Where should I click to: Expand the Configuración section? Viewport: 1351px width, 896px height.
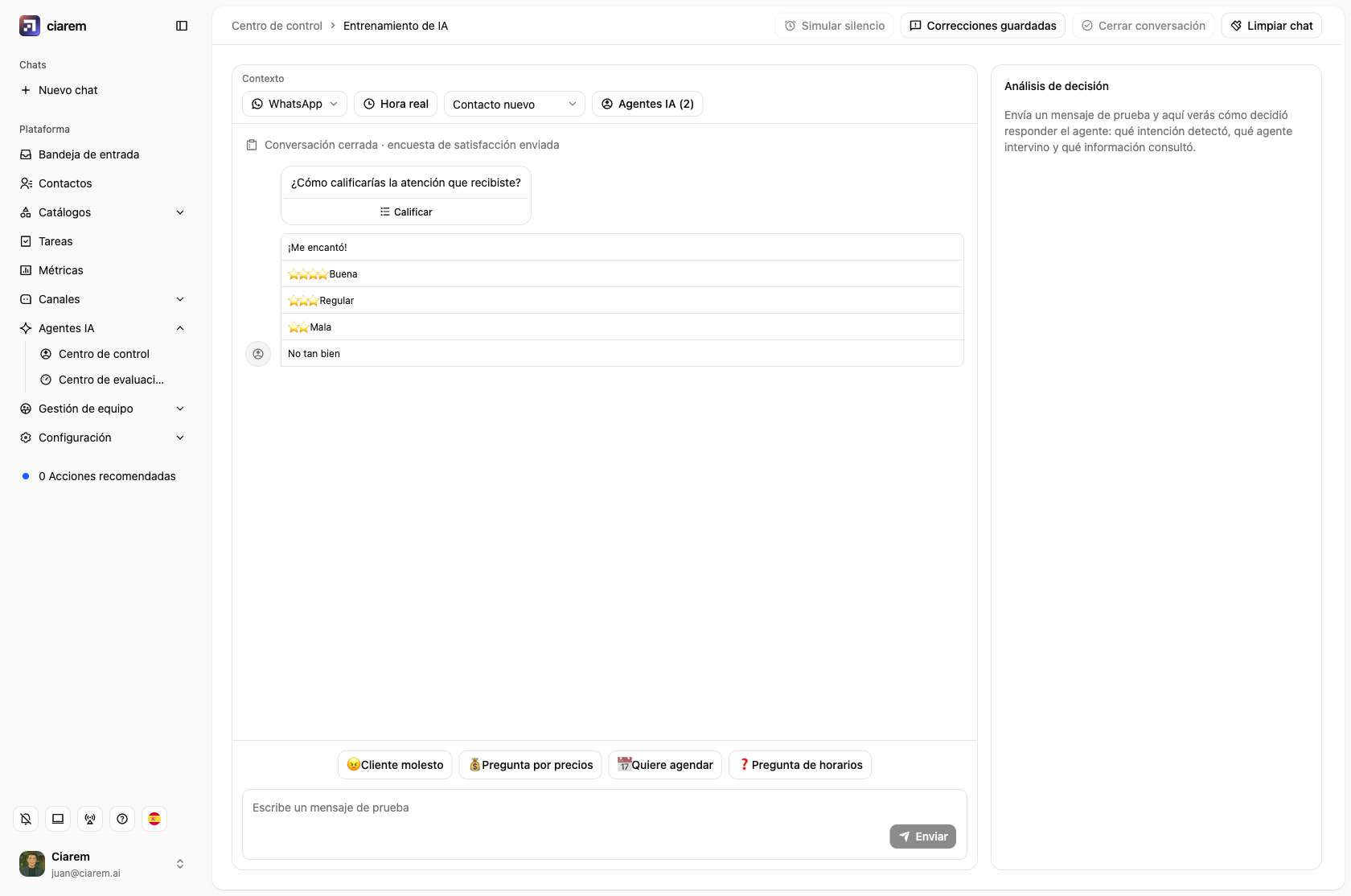pyautogui.click(x=103, y=438)
